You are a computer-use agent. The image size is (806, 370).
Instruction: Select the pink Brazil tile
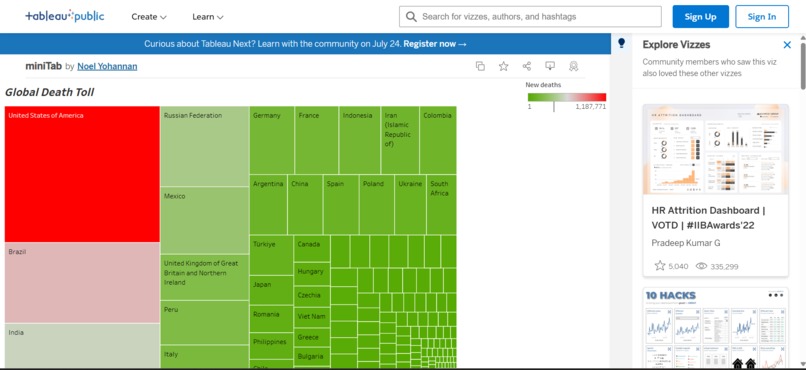pyautogui.click(x=82, y=283)
